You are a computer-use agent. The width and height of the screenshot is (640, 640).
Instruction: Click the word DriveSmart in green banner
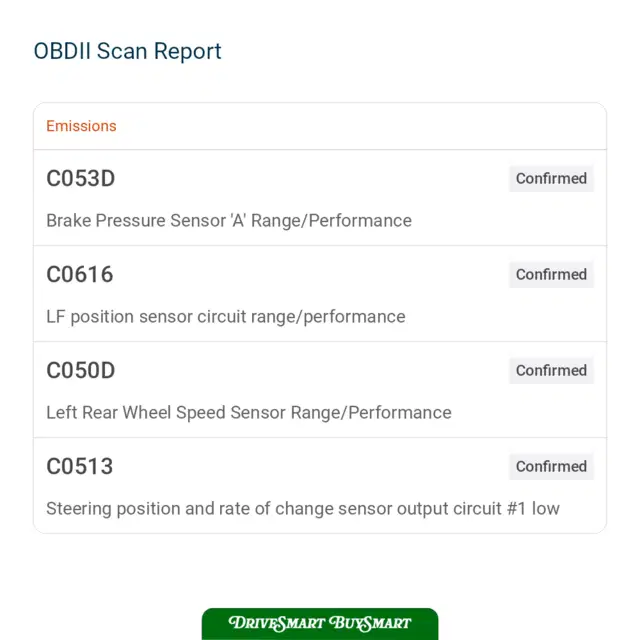277,623
